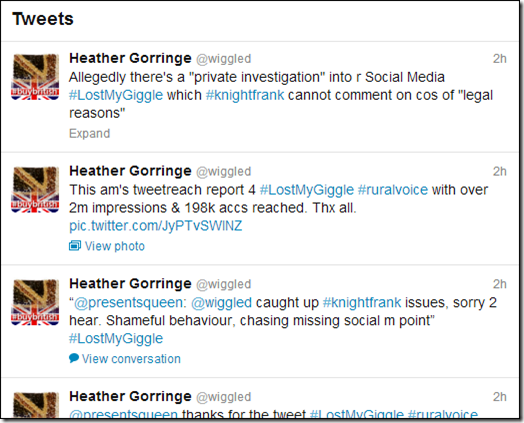The image size is (524, 423).
Task: Click the 2h timestamp on the first tweet
Action: 500,59
